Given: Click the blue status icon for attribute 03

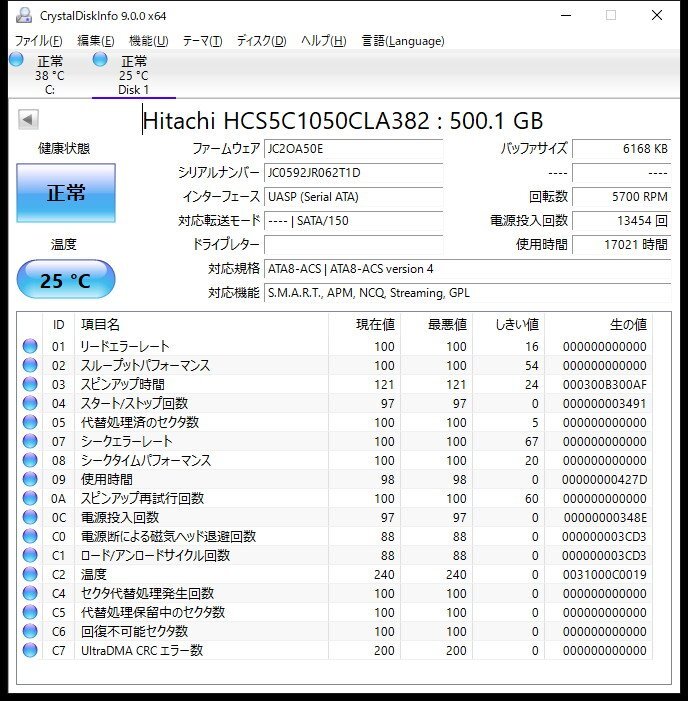Looking at the screenshot, I should tap(30, 384).
